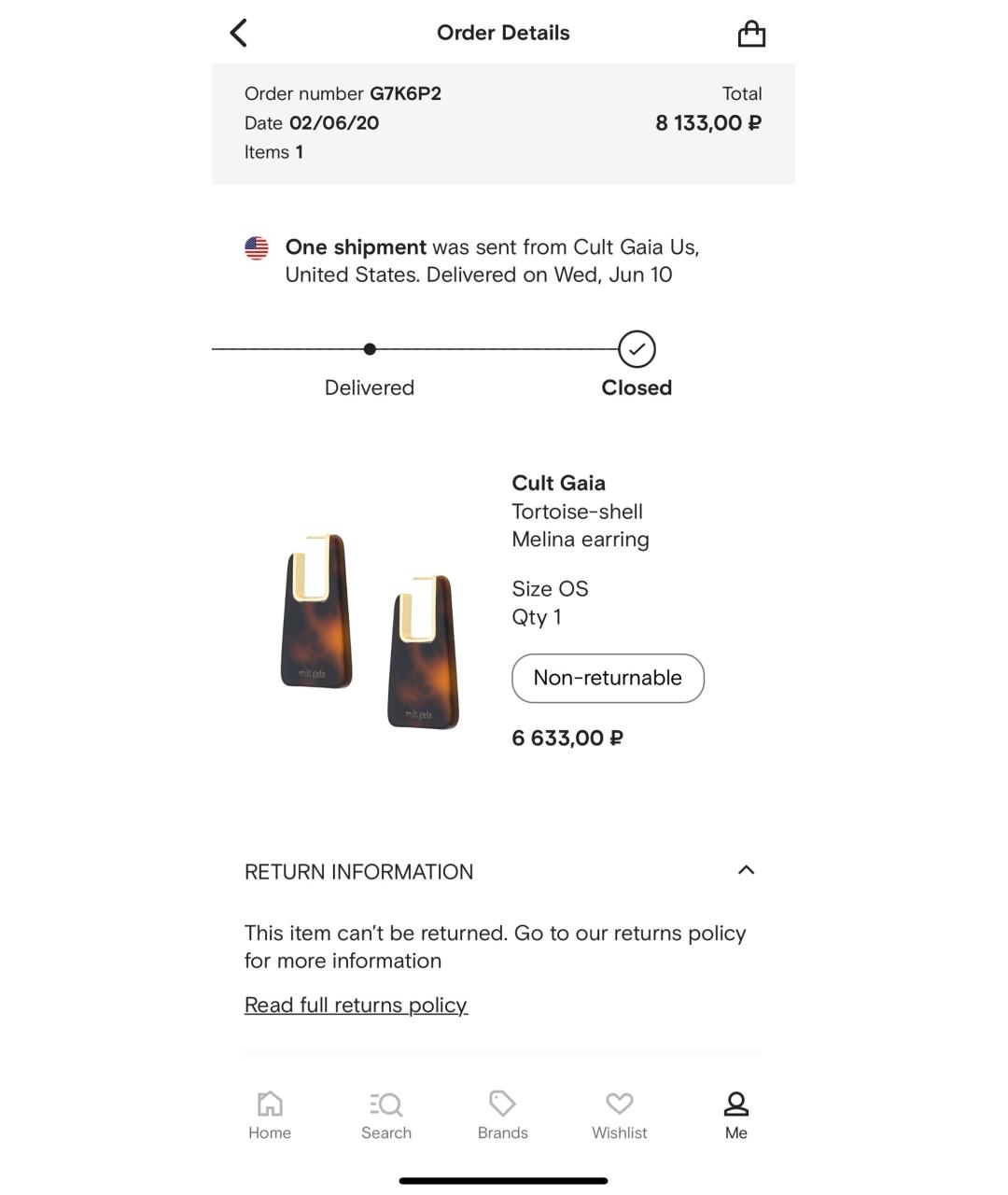Open Home tab icon
Screen dimensions: 1008x1195
[270, 1104]
